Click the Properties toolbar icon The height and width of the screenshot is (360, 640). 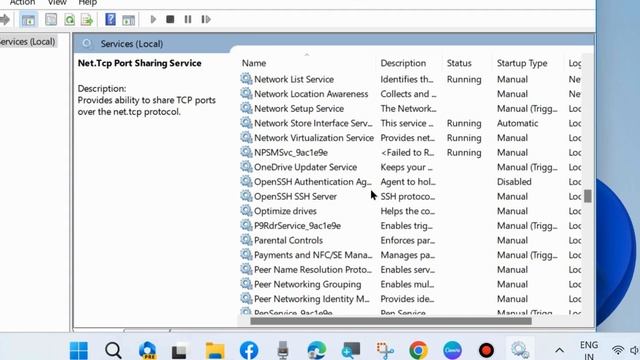click(x=51, y=20)
